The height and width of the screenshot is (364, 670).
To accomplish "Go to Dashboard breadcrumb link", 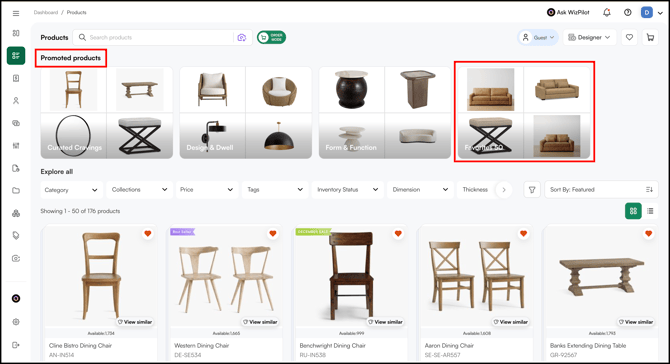I will 46,12.
